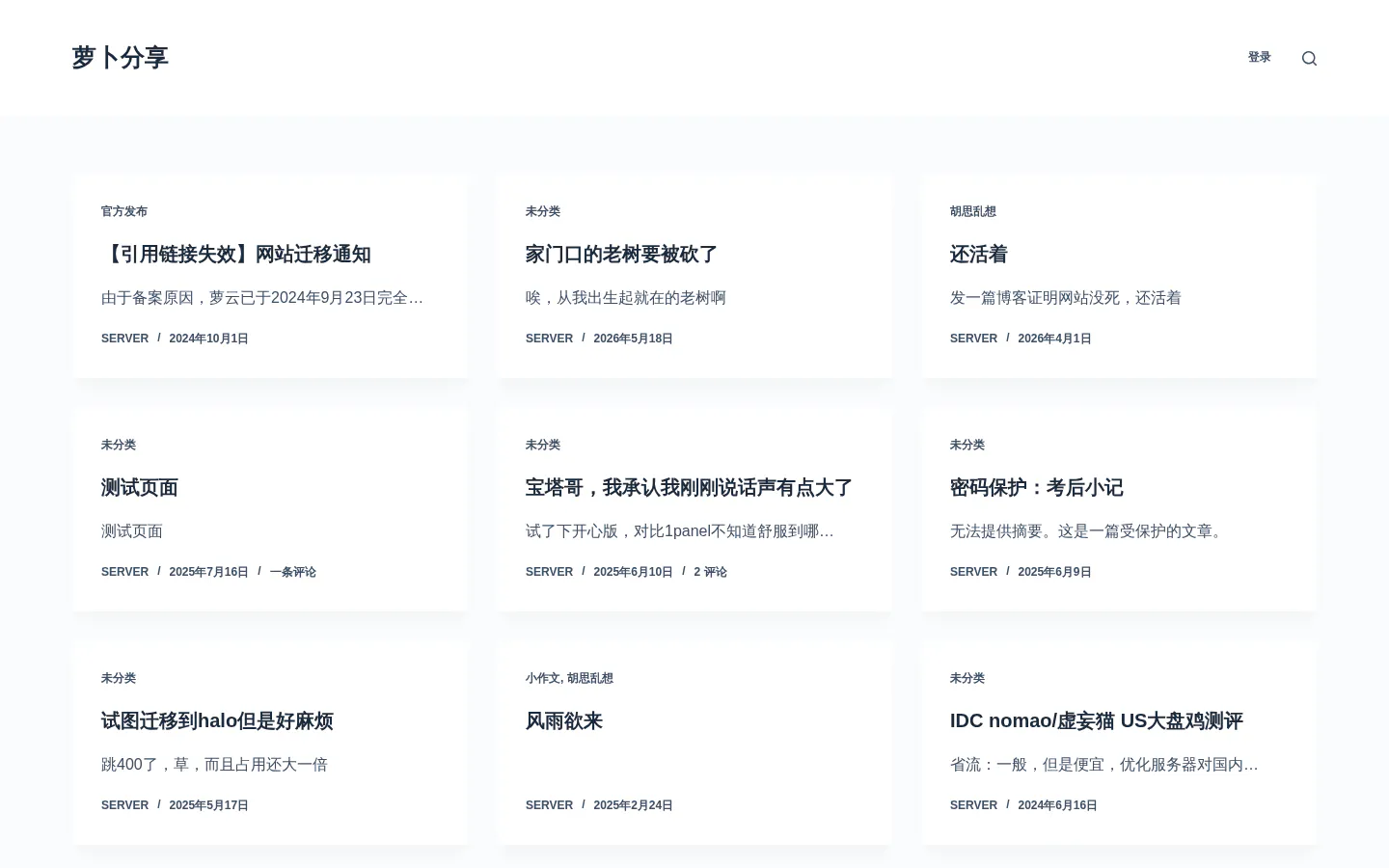This screenshot has height=868, width=1389.
Task: Open protected post 密码保护：考后小记
Action: tap(1037, 488)
